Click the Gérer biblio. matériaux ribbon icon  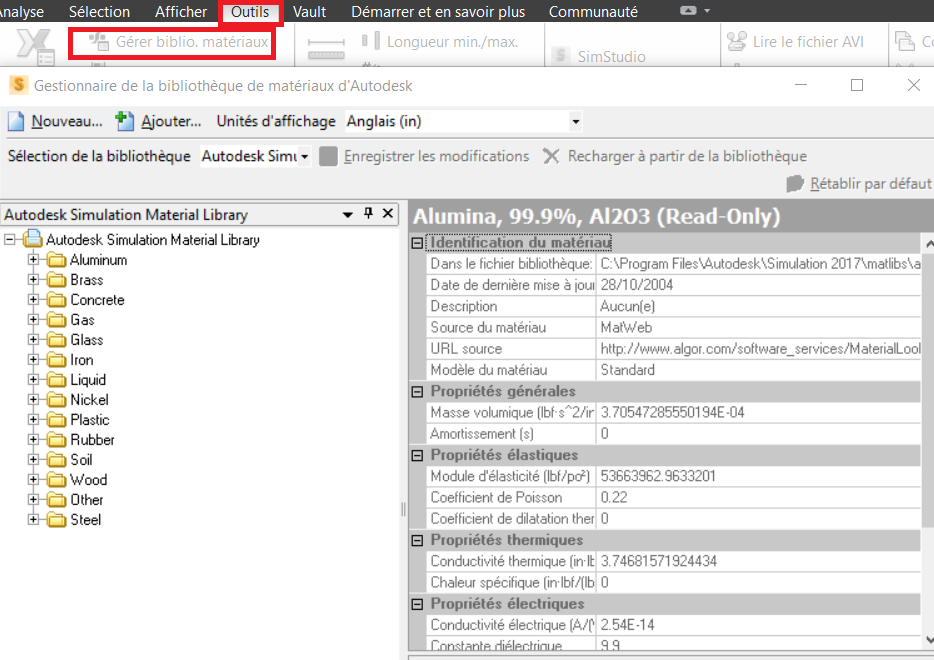(x=99, y=42)
